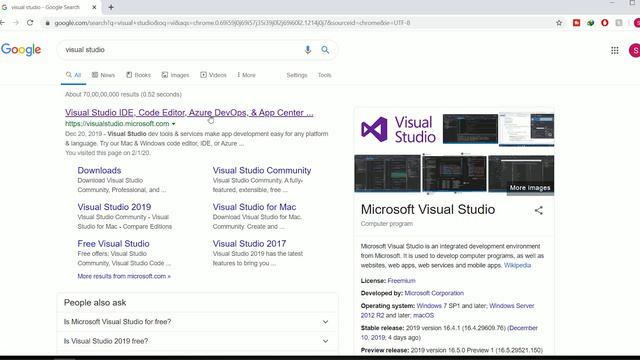This screenshot has height=360, width=640.
Task: Open the Visual Studio 2017 sitelink
Action: (x=249, y=244)
